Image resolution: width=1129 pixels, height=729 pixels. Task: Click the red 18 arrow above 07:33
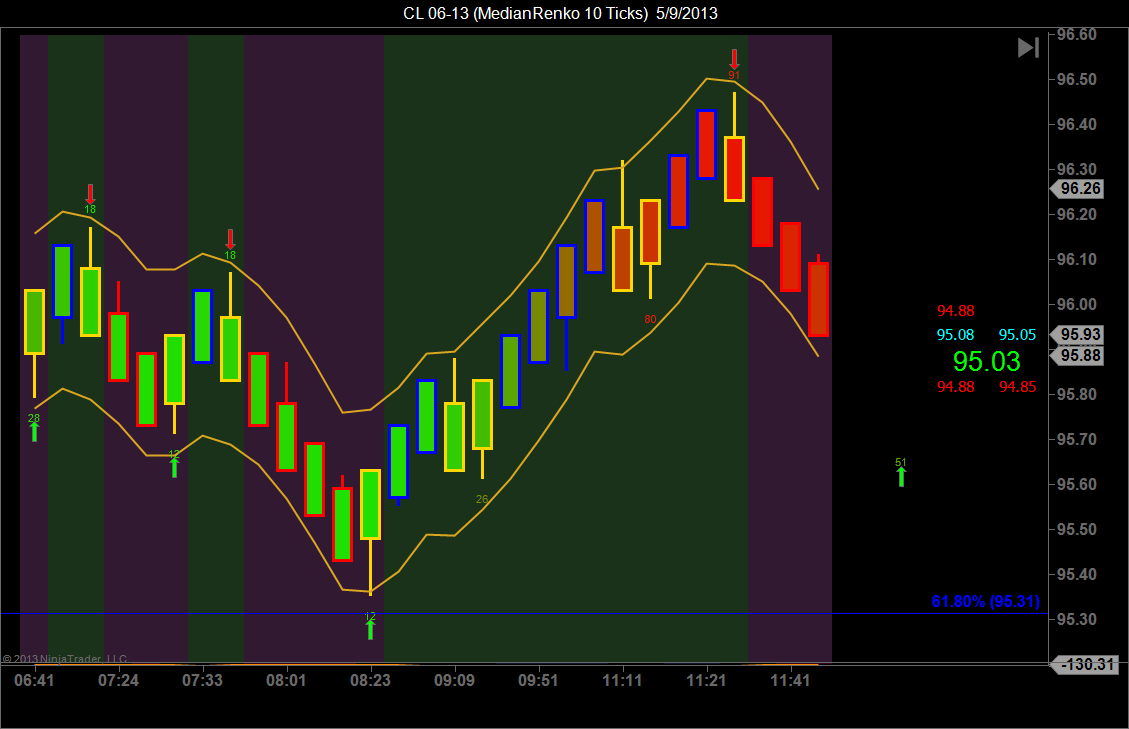point(230,239)
